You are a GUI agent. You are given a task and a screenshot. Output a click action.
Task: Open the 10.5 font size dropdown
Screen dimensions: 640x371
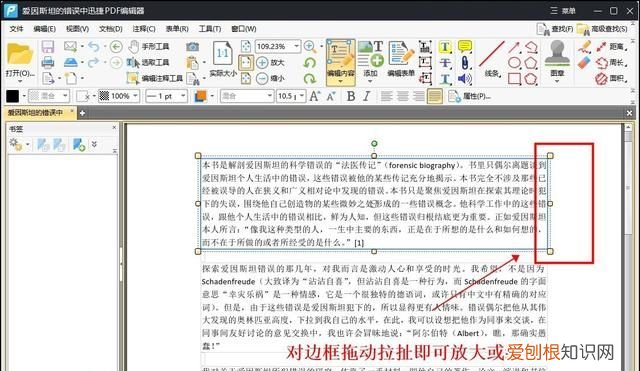point(302,96)
